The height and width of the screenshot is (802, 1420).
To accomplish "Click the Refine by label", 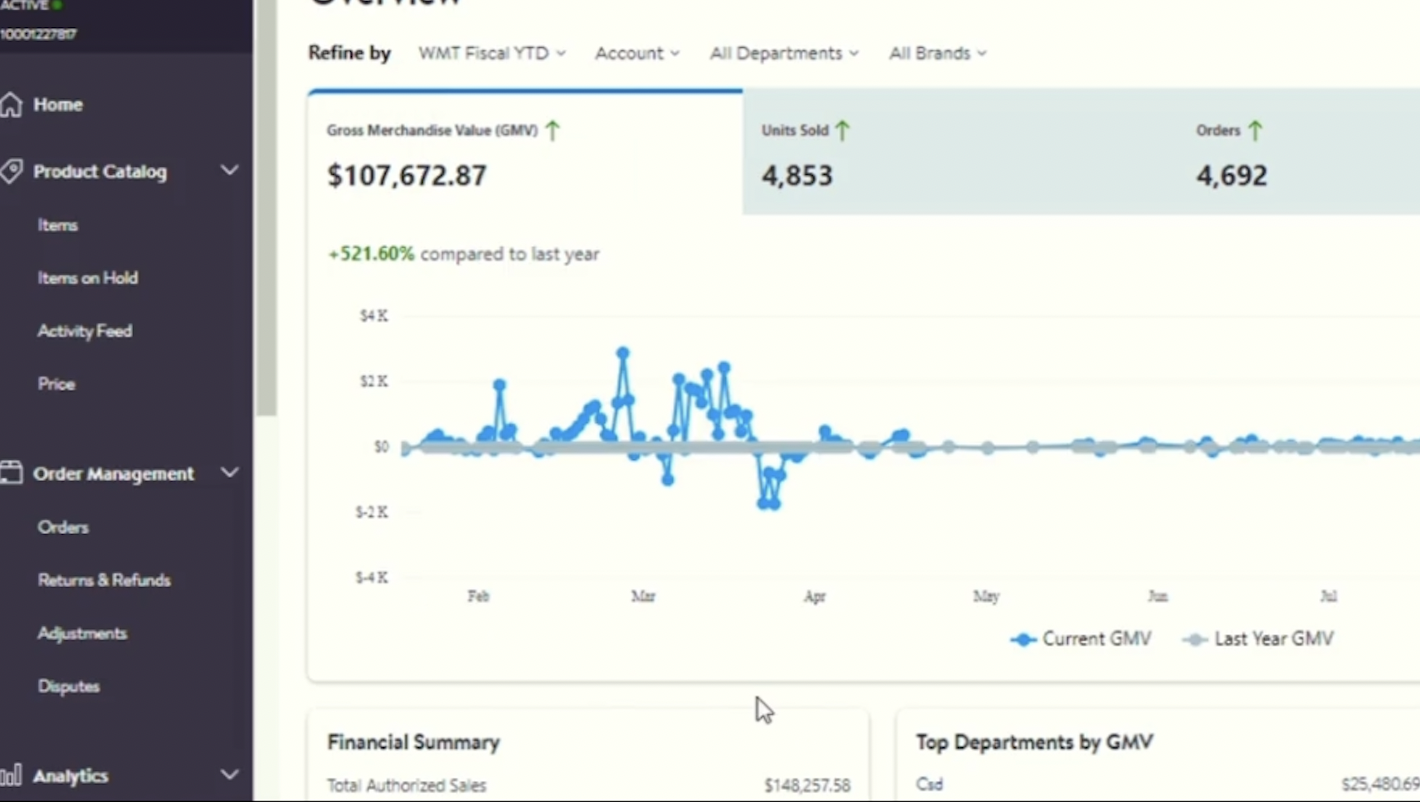I will pos(349,53).
